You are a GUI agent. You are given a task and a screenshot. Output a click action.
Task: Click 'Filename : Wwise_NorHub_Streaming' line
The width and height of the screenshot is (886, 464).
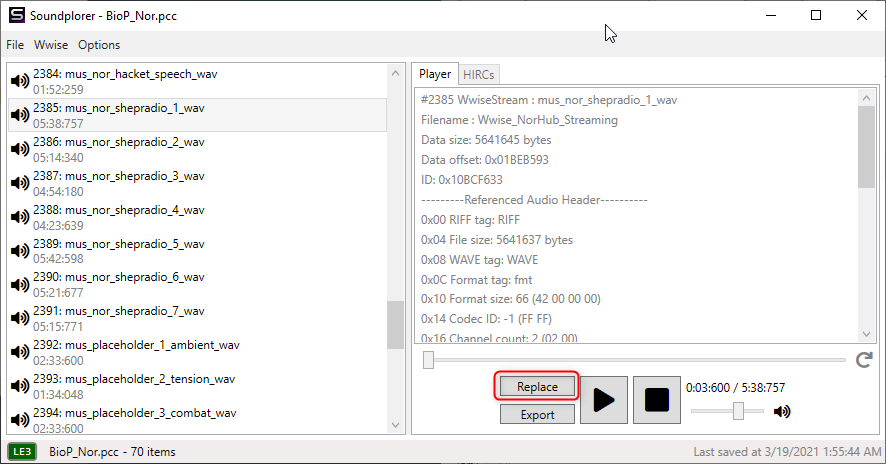click(519, 120)
